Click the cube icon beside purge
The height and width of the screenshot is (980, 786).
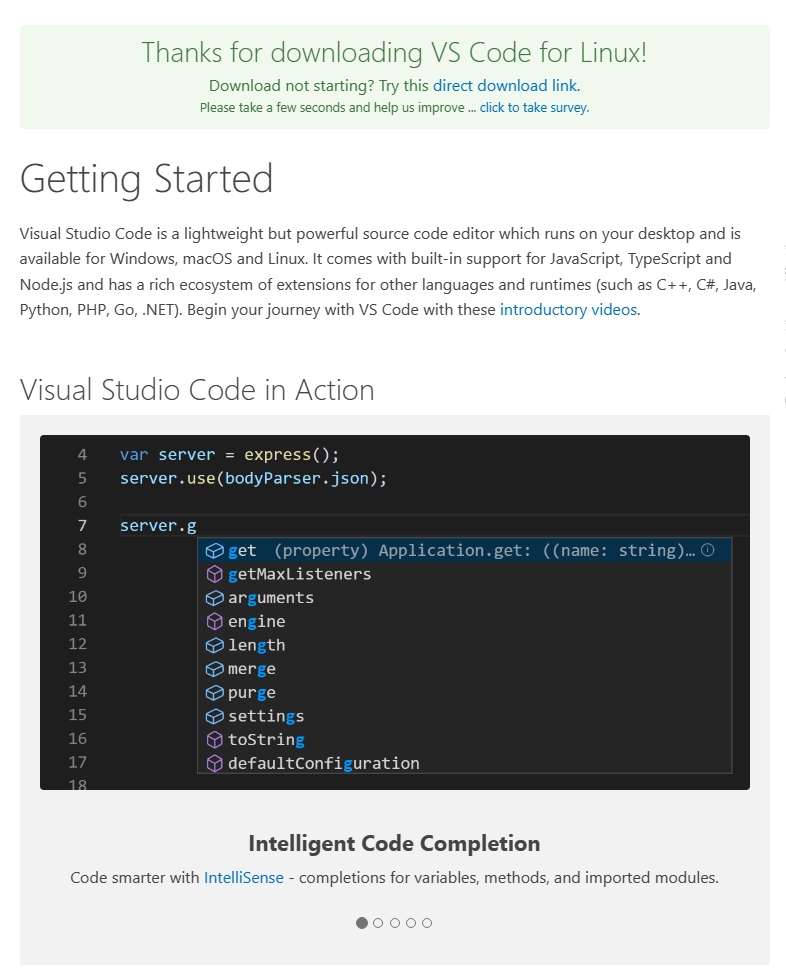(214, 693)
